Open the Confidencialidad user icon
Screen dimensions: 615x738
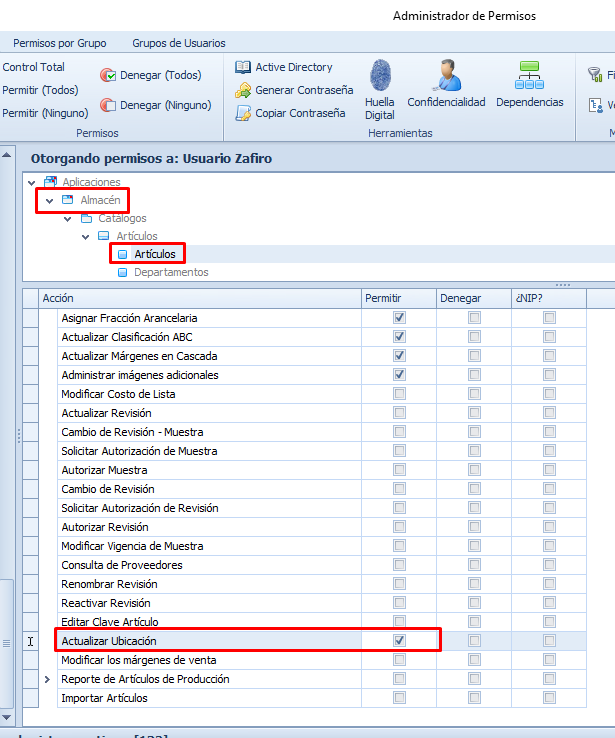coord(446,77)
